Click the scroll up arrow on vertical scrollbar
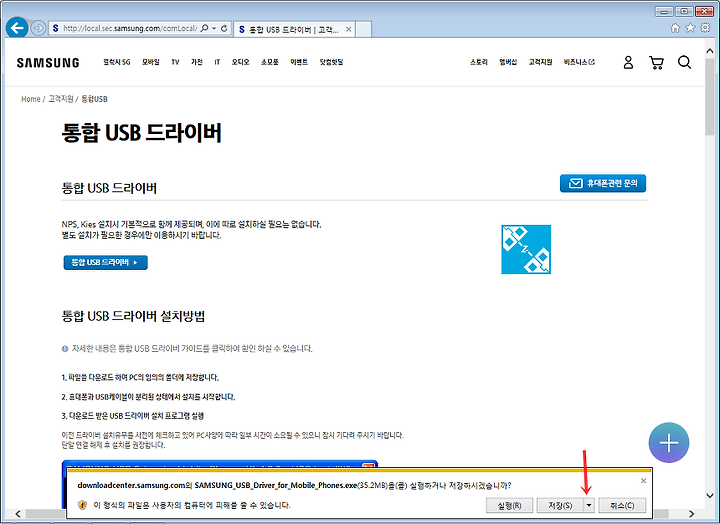 (x=710, y=51)
